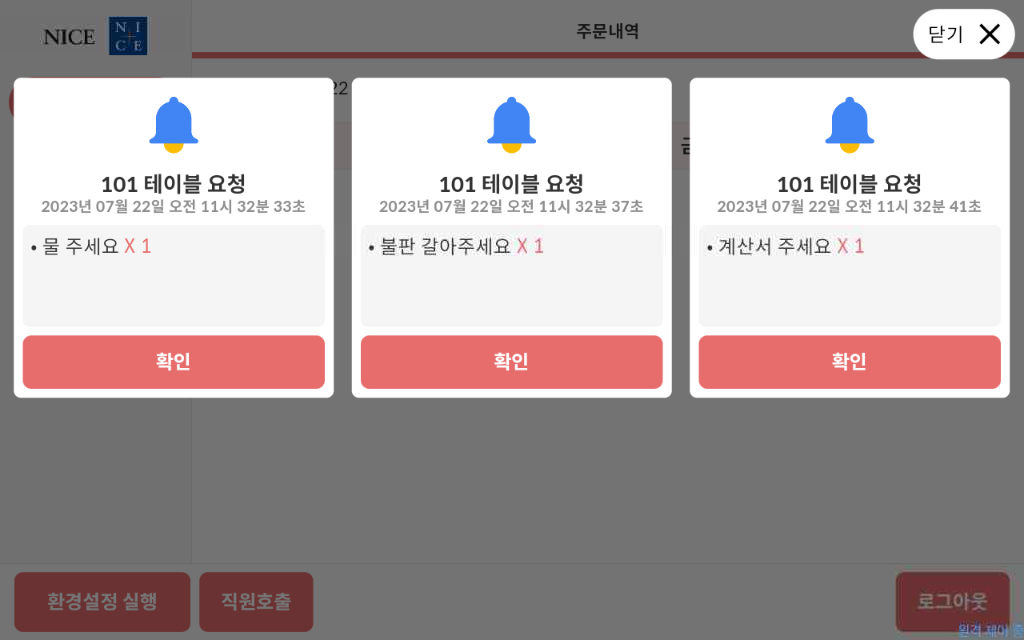Confirm the 물 주세요 request
Viewport: 1024px width, 640px height.
tap(173, 362)
